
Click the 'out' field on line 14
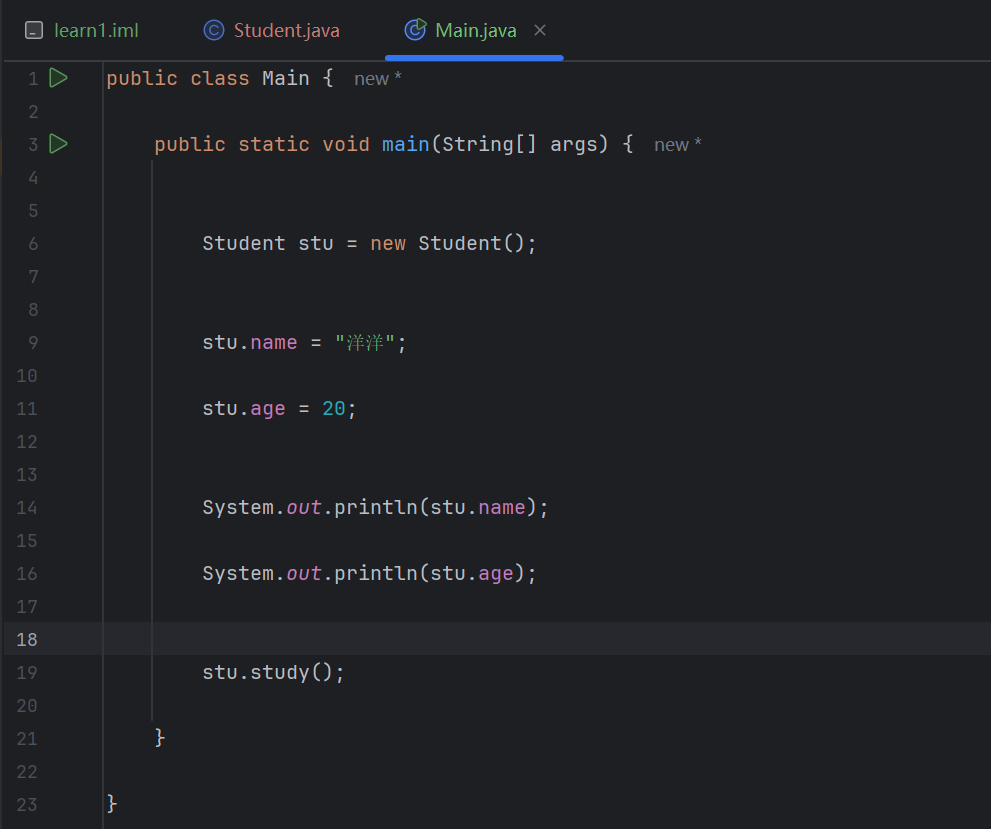303,507
